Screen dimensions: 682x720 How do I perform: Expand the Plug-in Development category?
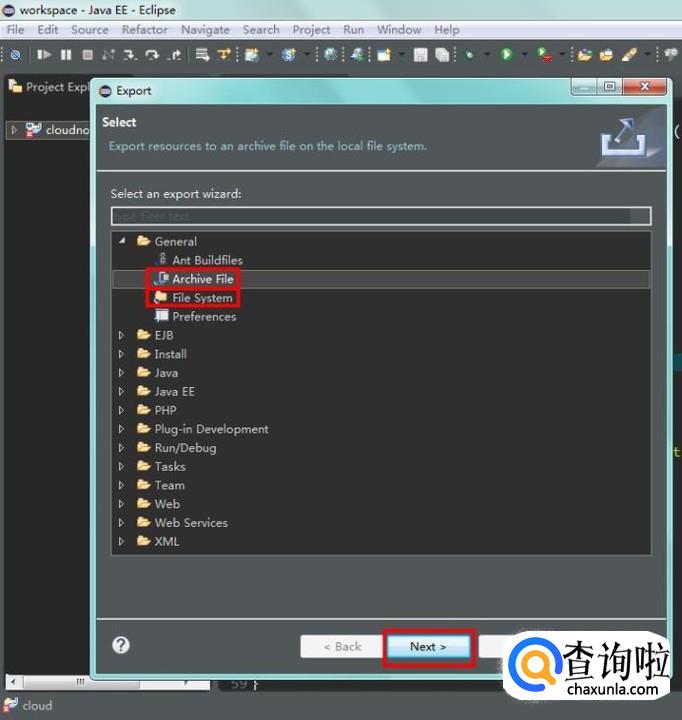pos(121,429)
